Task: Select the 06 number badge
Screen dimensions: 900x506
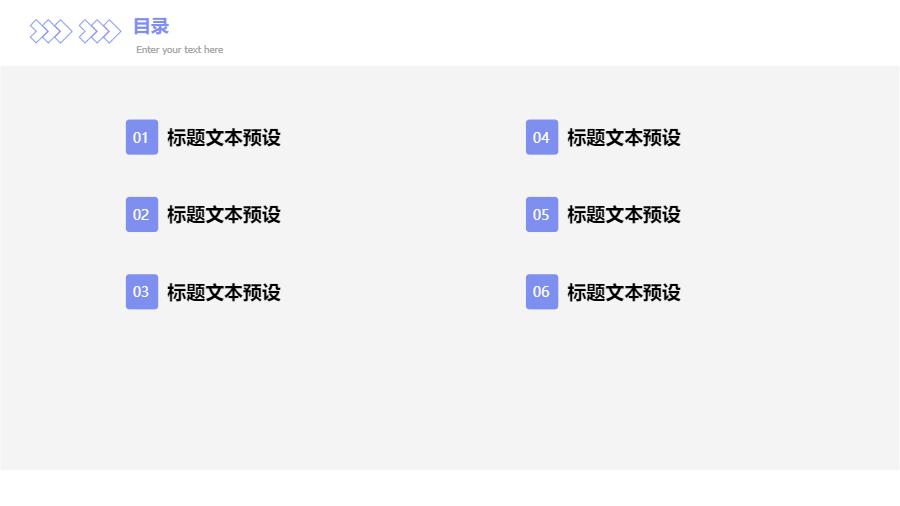Action: click(541, 292)
